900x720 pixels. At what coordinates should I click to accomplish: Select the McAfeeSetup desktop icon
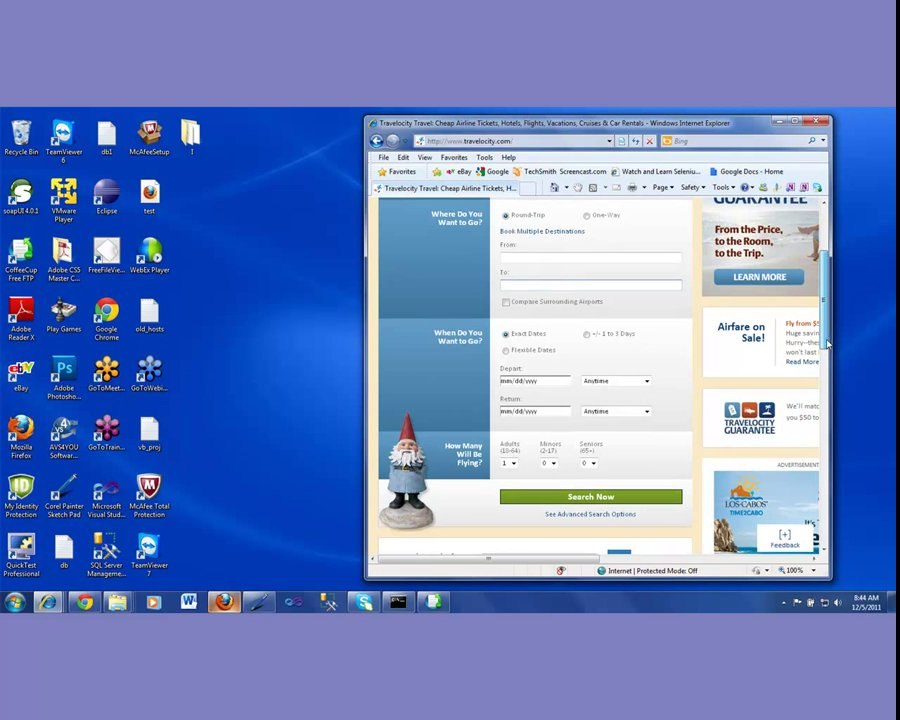click(x=149, y=138)
